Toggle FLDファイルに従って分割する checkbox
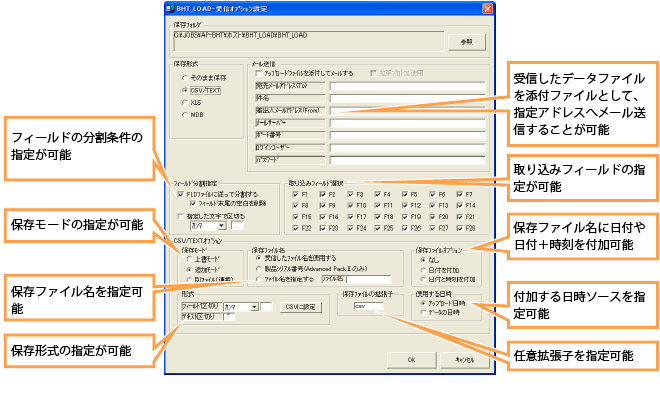Viewport: 660px width, 397px height. (181, 194)
